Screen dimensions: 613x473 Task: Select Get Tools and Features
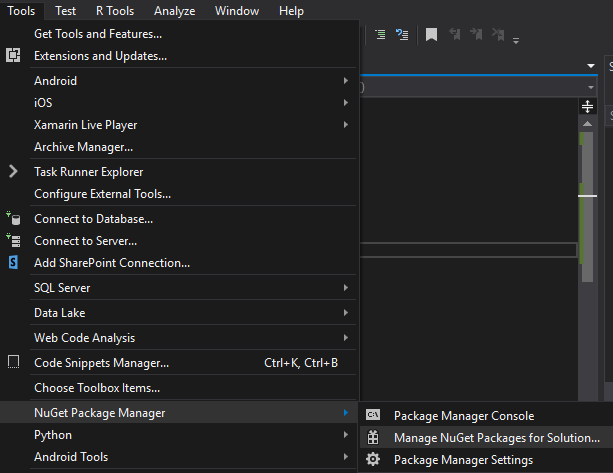(x=179, y=34)
